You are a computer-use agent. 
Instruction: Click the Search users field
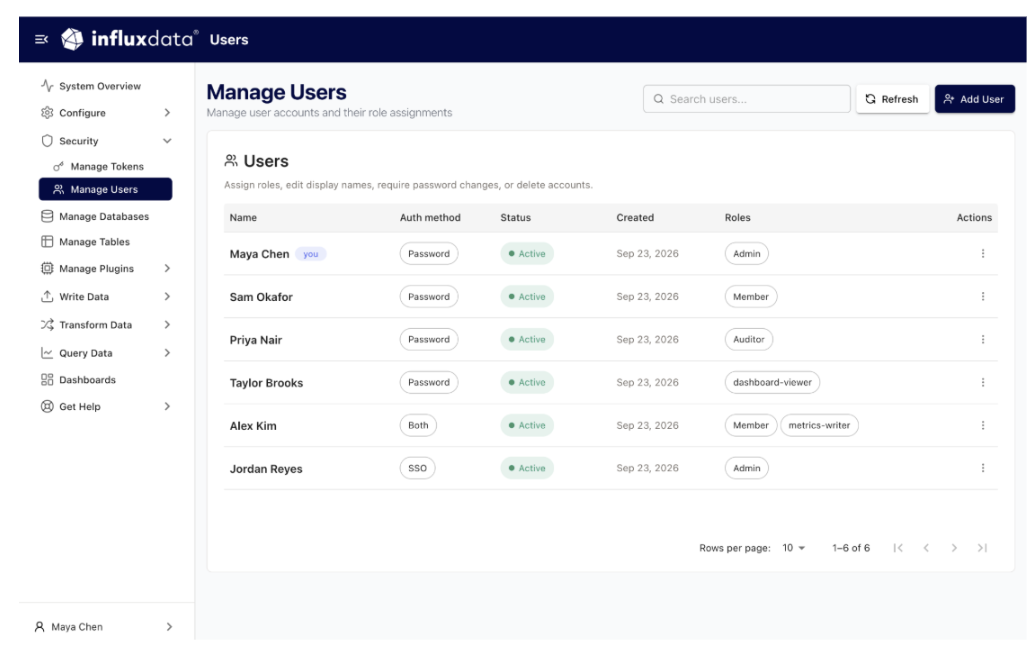(746, 99)
